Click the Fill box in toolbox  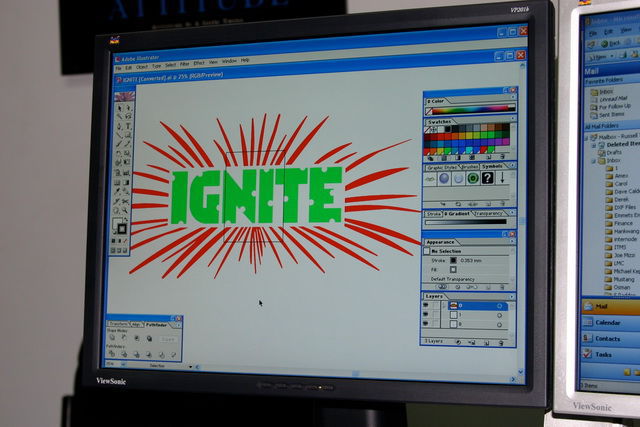(116, 222)
